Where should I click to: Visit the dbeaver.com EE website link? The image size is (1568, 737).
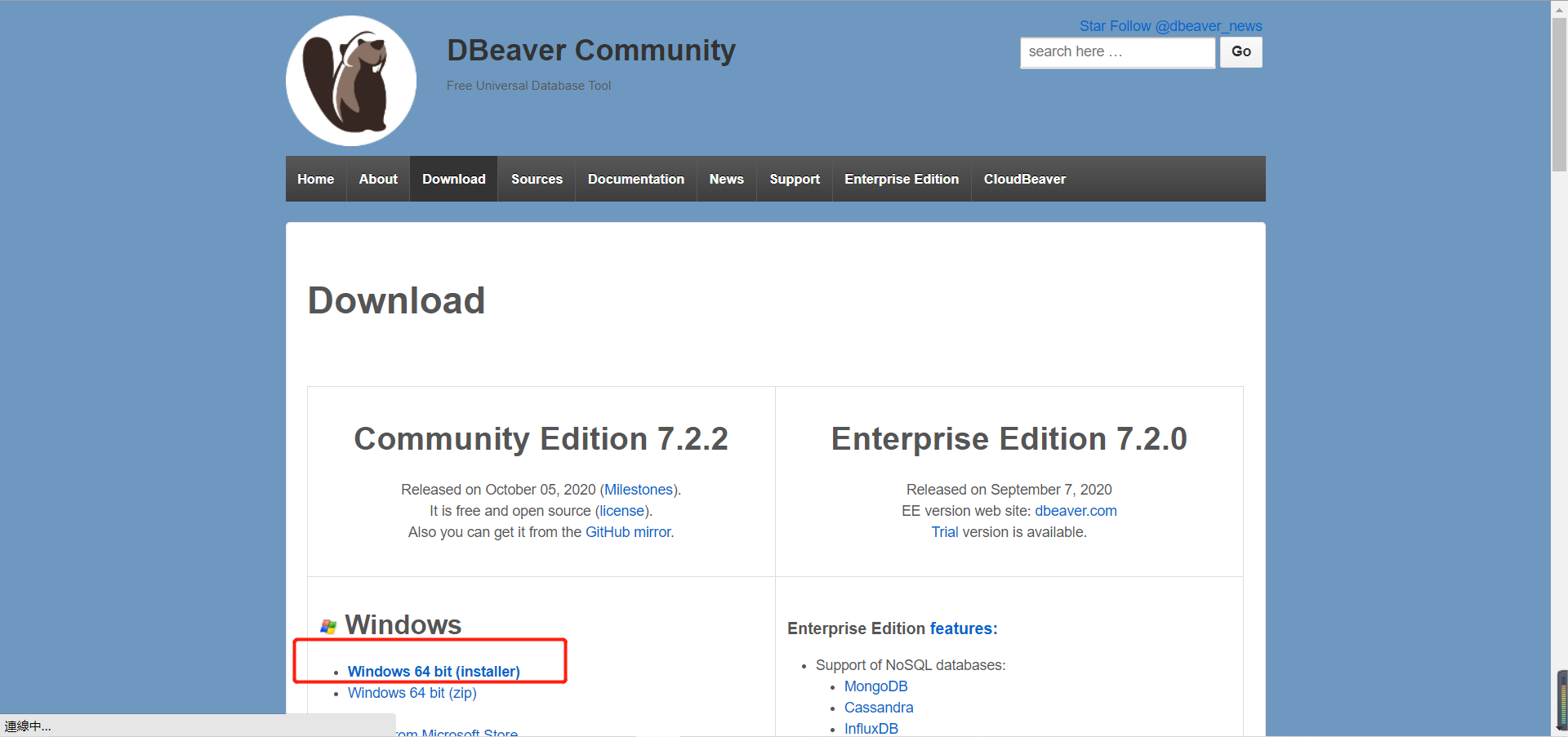tap(1075, 510)
